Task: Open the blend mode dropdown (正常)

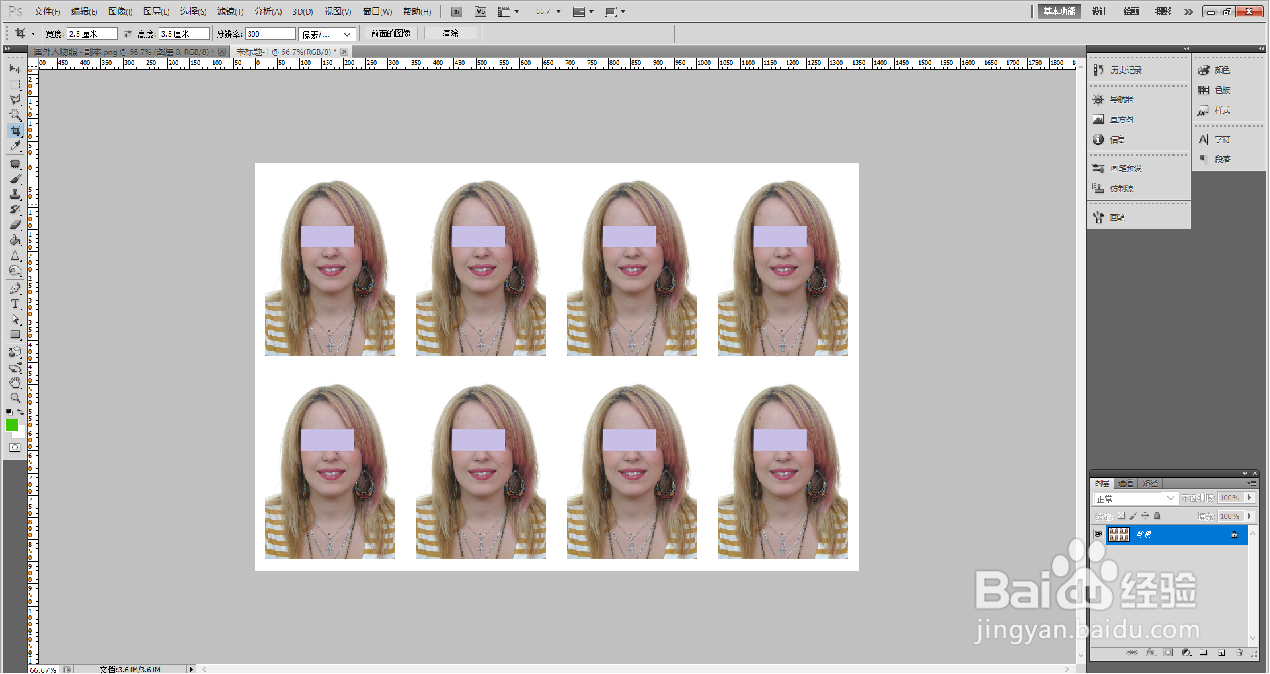Action: (1136, 498)
